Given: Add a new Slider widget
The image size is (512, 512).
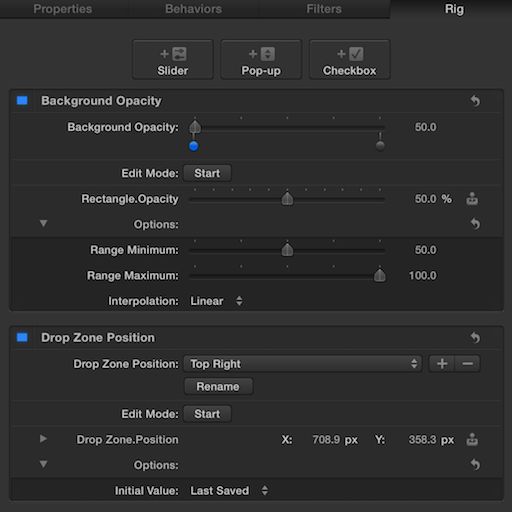Looking at the screenshot, I should (173, 60).
